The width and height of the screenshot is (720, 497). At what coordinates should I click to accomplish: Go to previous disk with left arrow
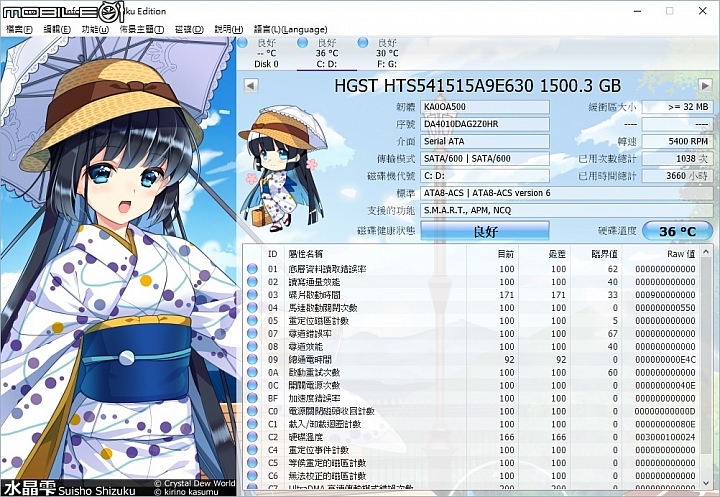(251, 85)
